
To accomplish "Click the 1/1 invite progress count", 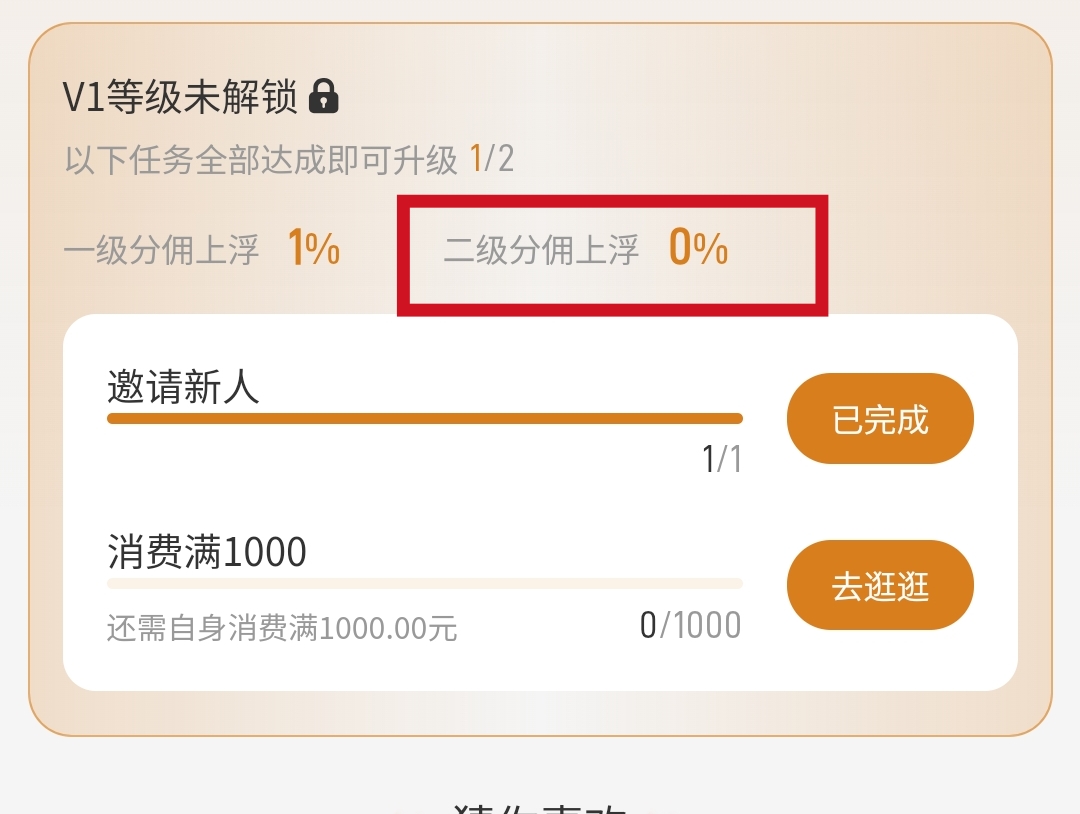I will coord(722,459).
